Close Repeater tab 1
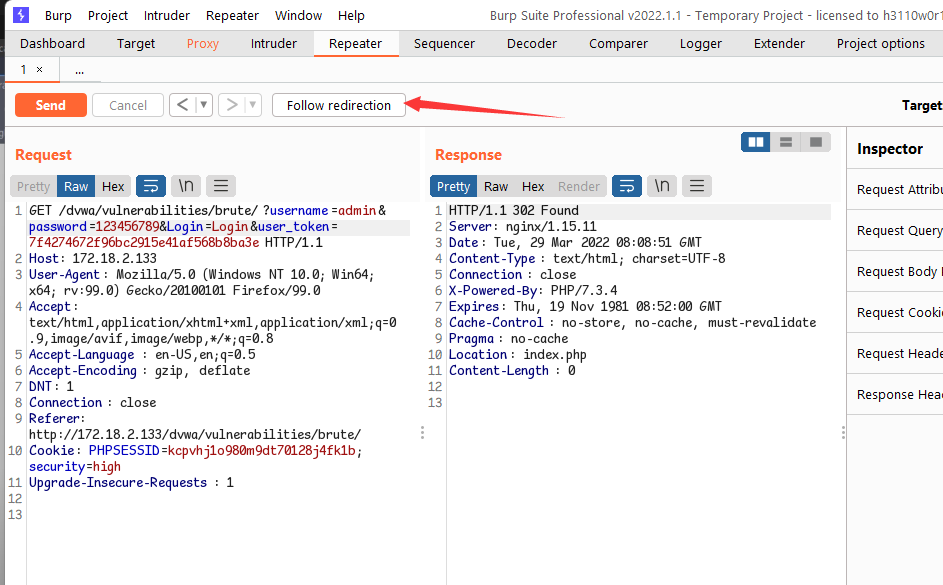 click(x=40, y=70)
